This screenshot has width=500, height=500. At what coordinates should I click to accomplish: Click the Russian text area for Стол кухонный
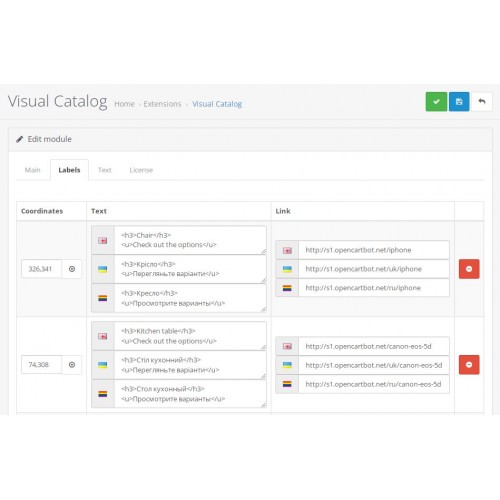[x=190, y=394]
